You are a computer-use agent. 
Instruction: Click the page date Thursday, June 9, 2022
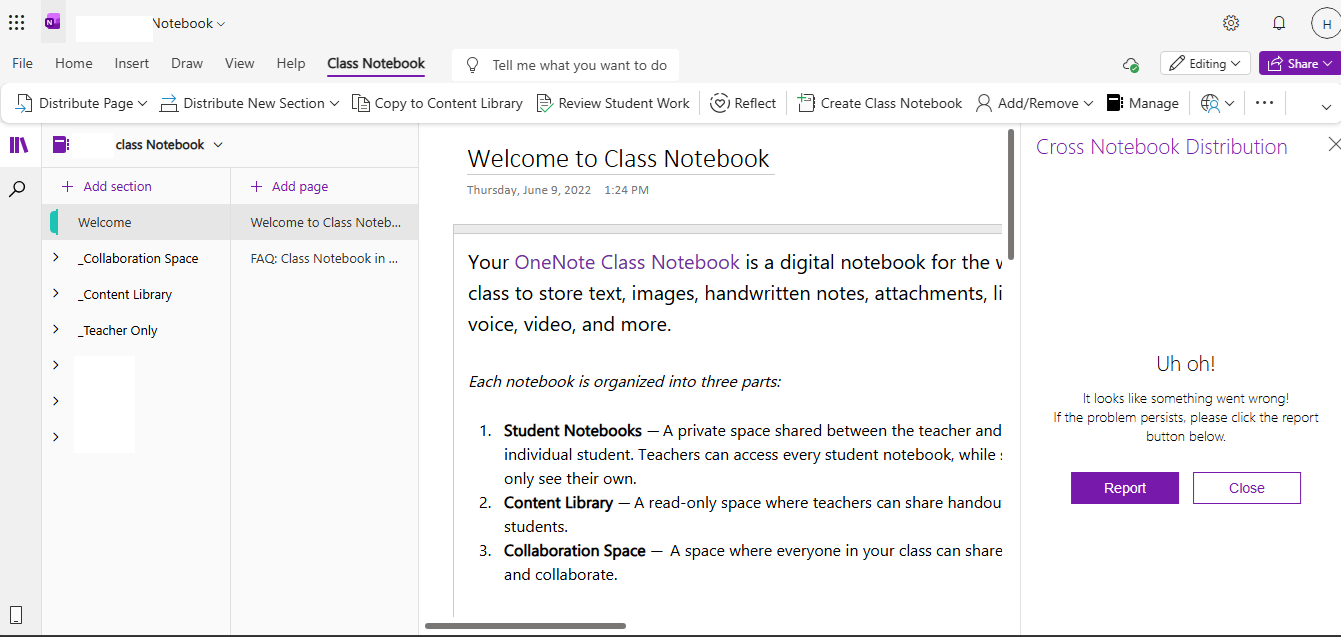click(529, 189)
